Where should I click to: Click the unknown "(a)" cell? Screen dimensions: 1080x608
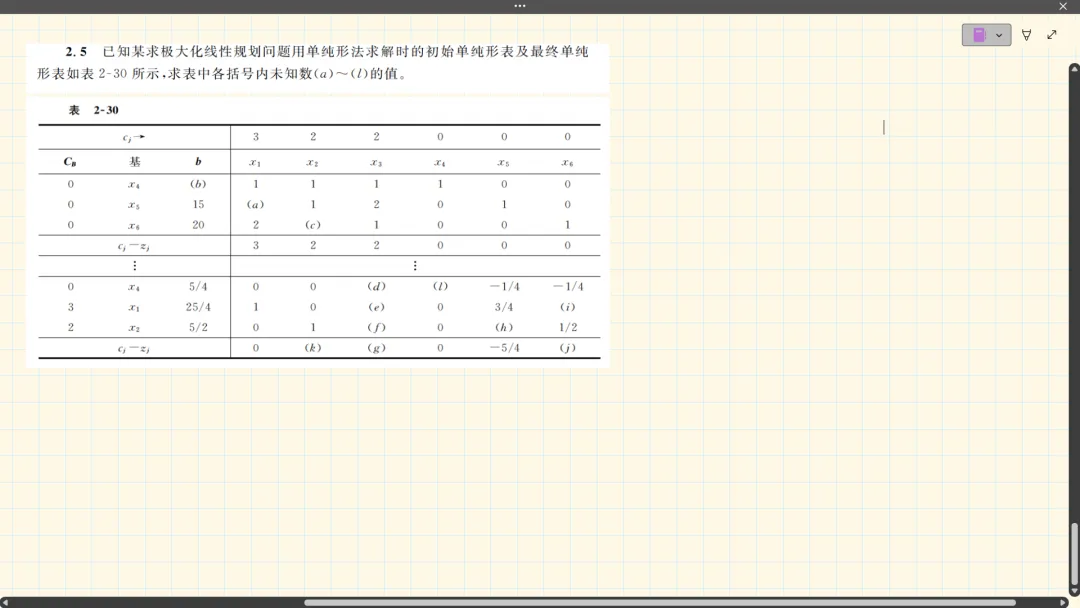(256, 205)
